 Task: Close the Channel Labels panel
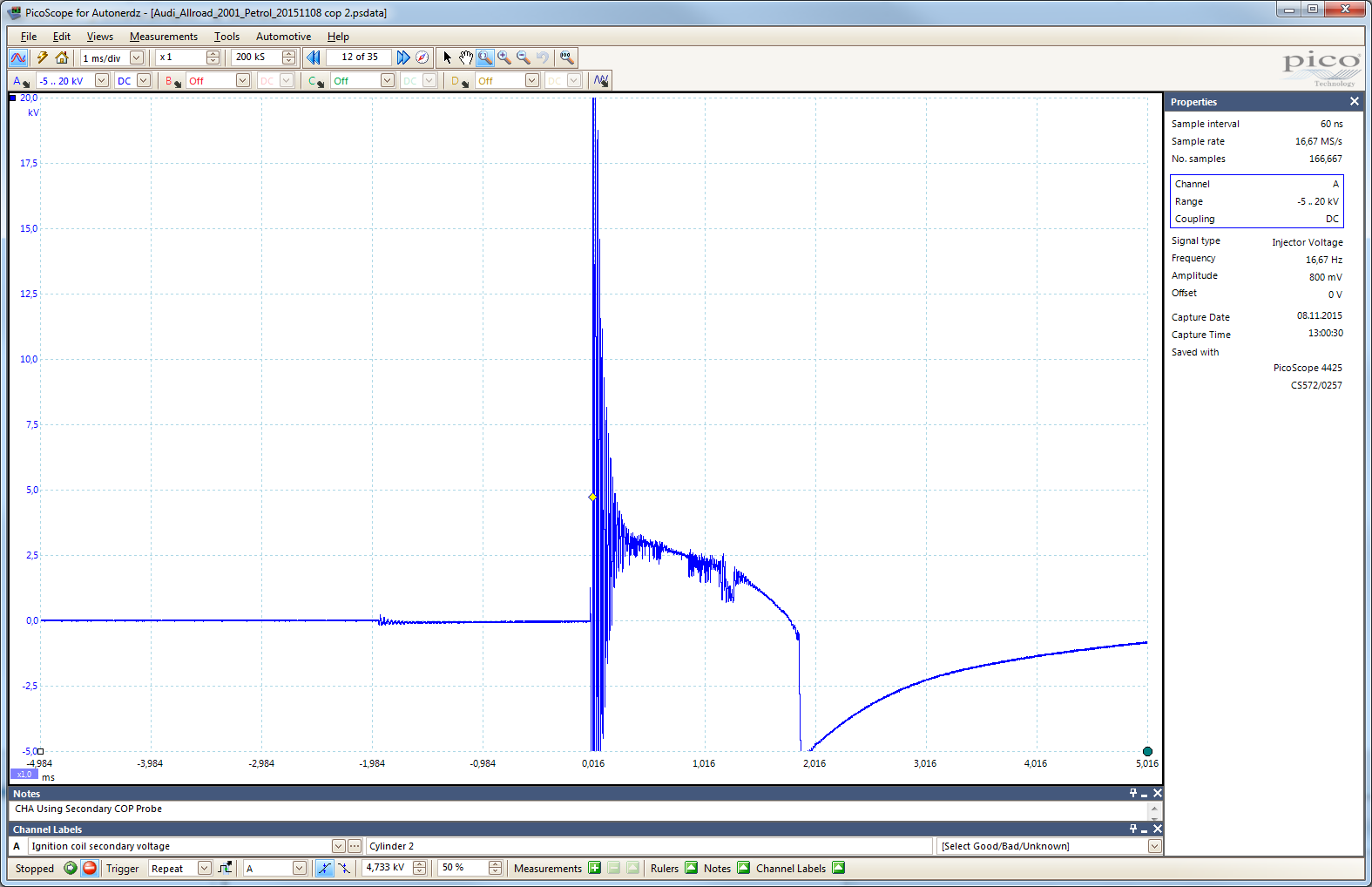click(1158, 829)
